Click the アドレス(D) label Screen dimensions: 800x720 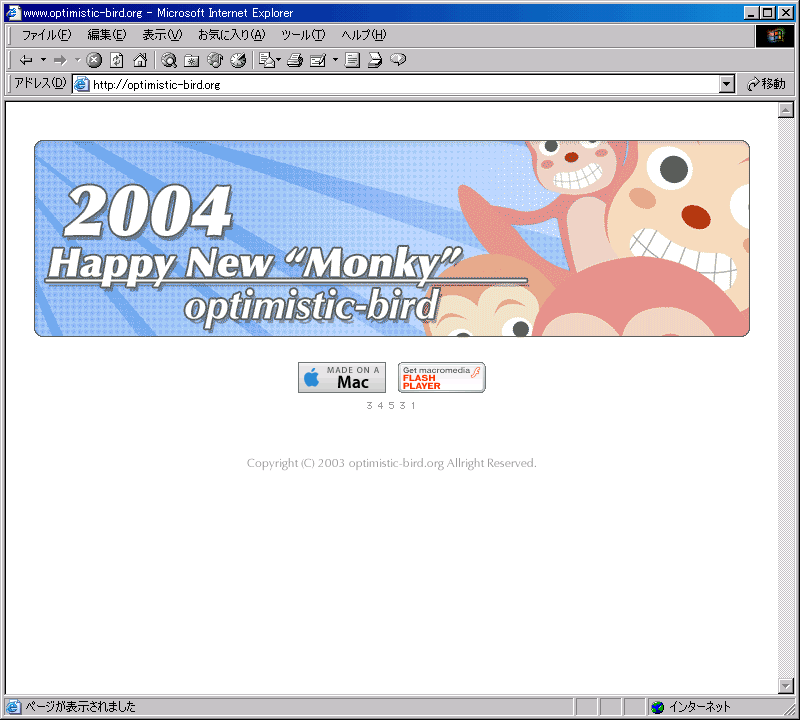click(40, 83)
